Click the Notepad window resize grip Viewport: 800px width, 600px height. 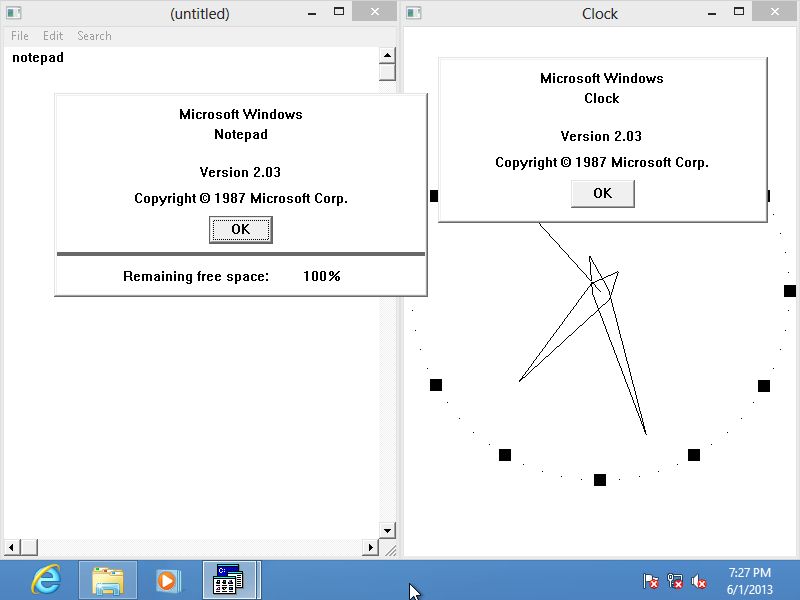click(390, 550)
